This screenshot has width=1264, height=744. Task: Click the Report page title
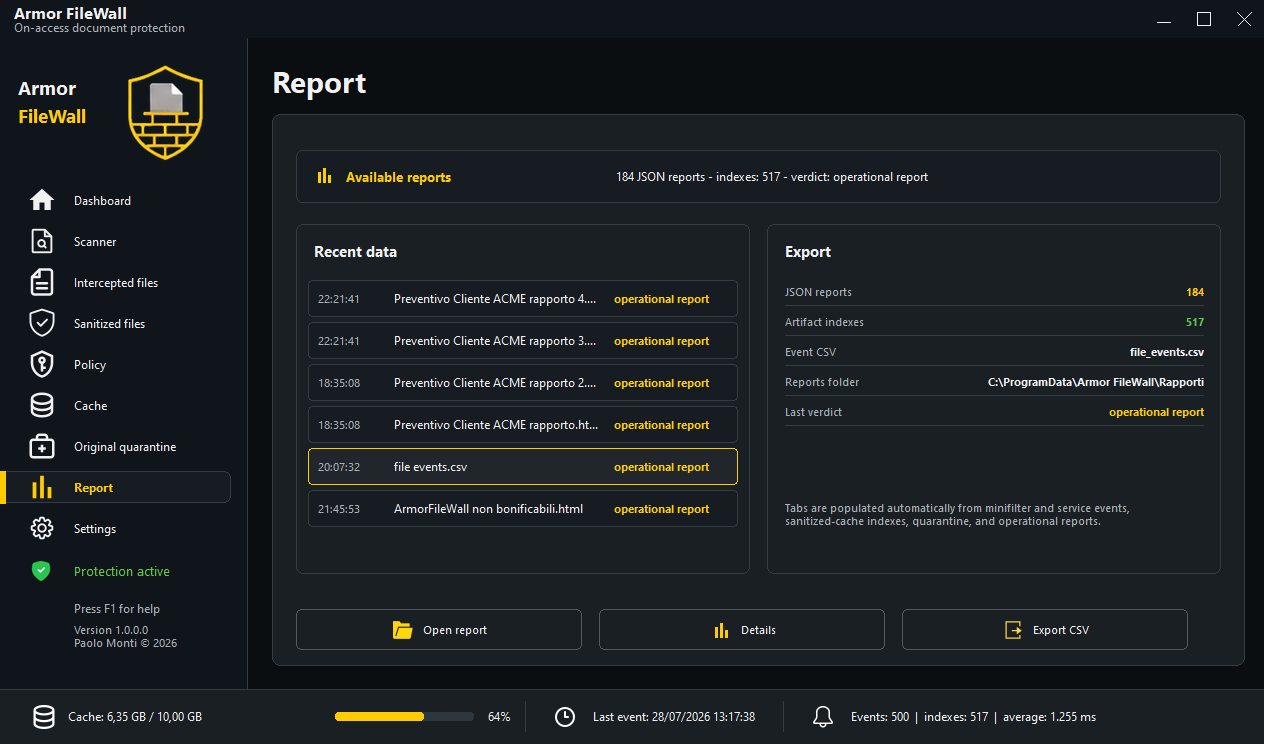(x=320, y=83)
